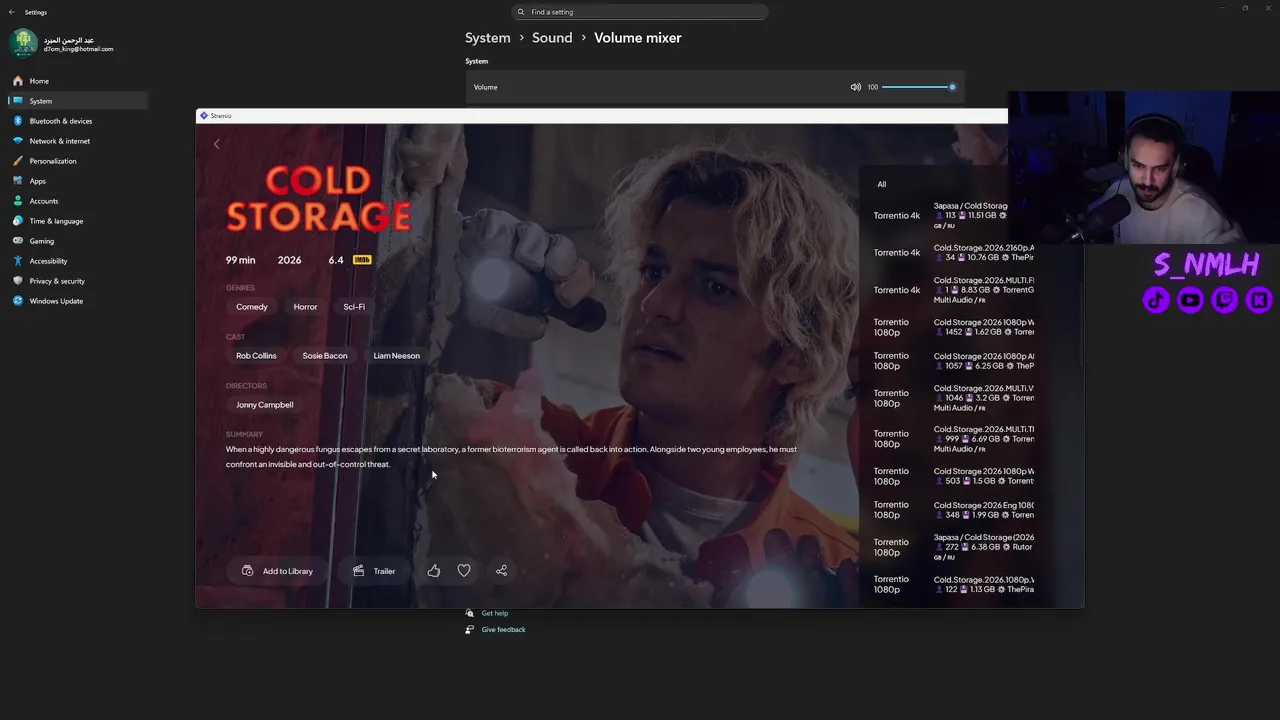Select the Comedy genre tag
Viewport: 1280px width, 720px height.
pyautogui.click(x=252, y=307)
